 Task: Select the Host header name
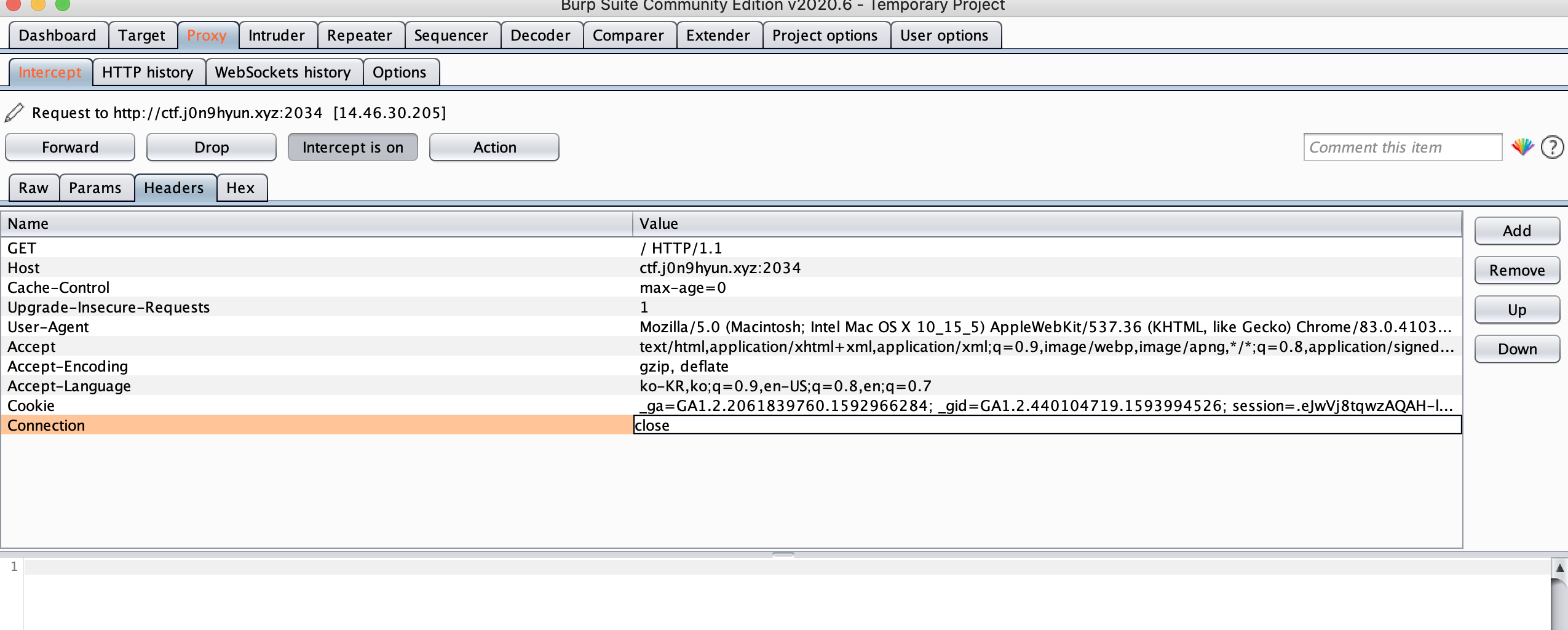(x=23, y=268)
